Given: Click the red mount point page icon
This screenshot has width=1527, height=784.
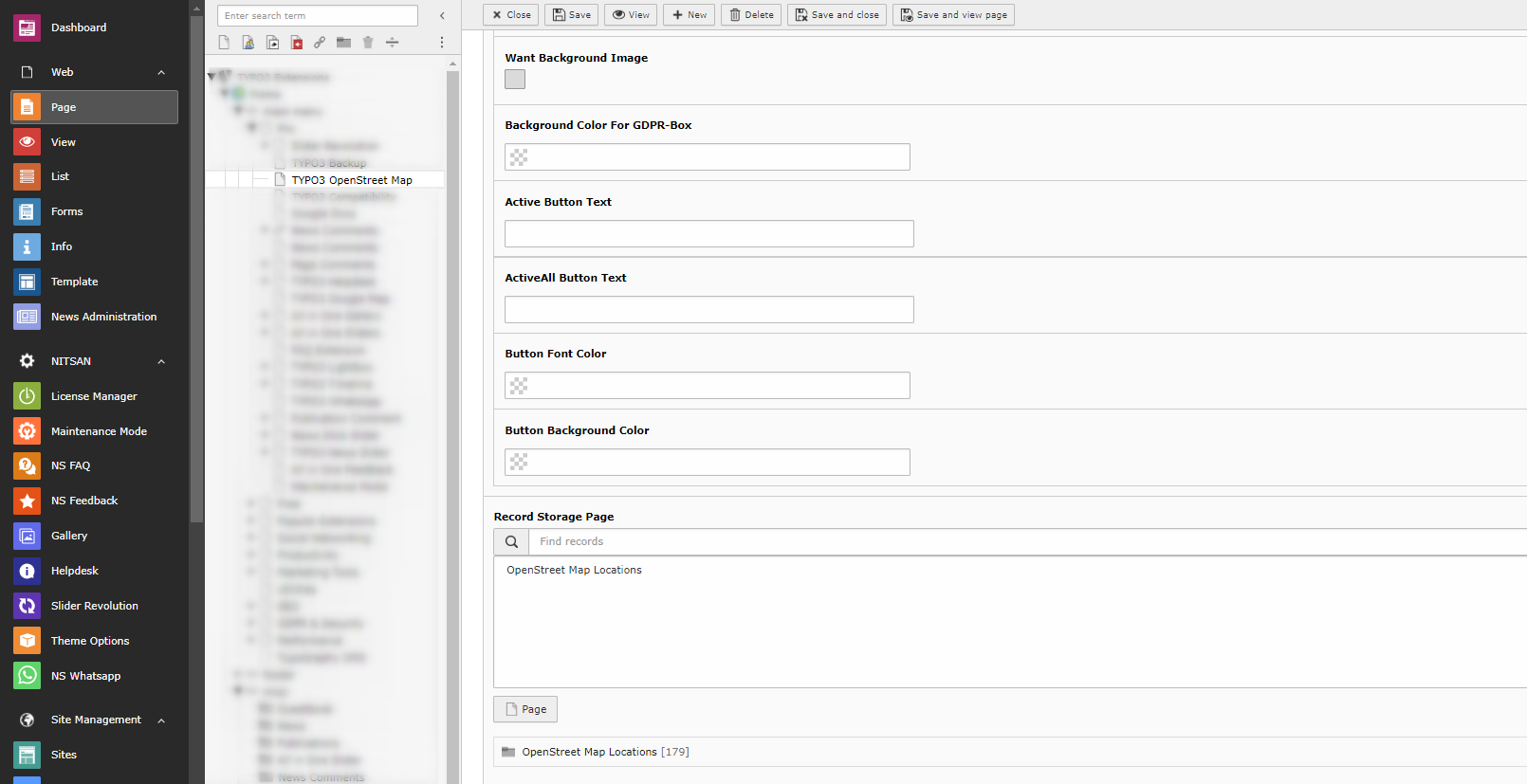Looking at the screenshot, I should point(296,42).
